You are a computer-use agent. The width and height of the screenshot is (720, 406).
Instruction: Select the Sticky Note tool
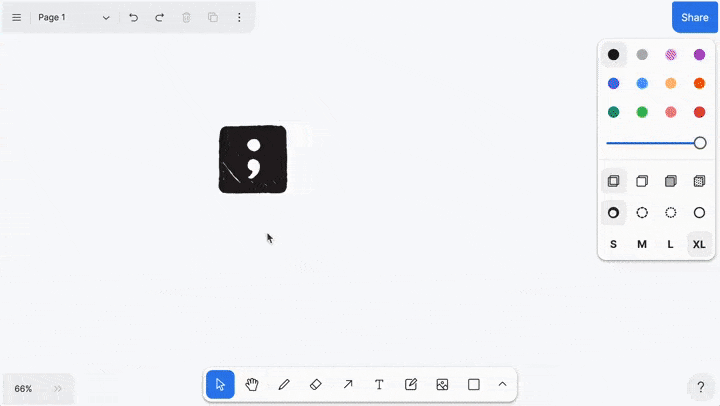[411, 384]
